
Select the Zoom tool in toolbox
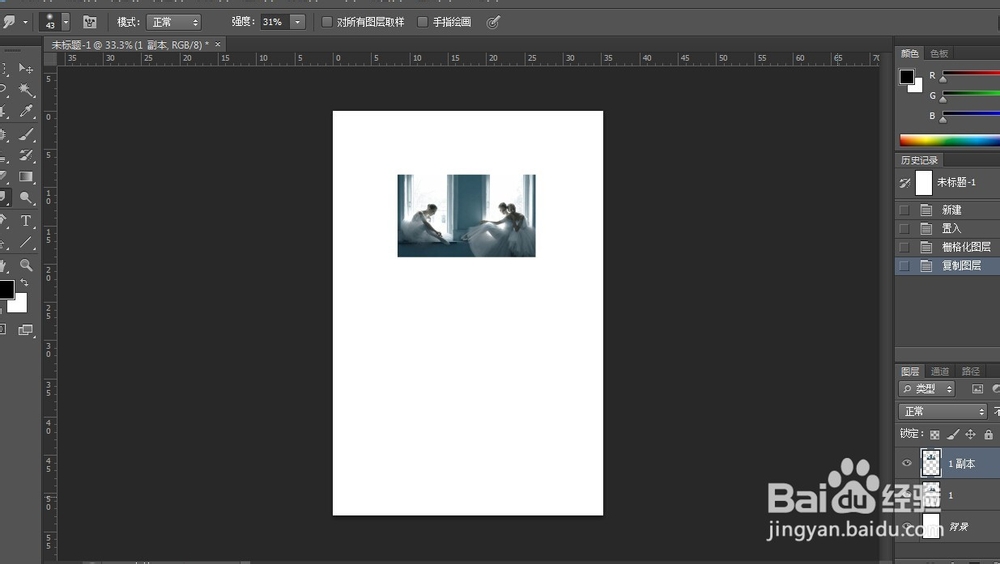tap(26, 265)
